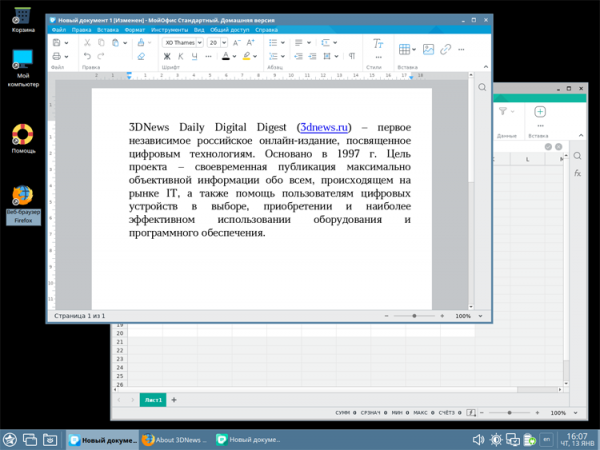Open the Инструменты menu
Screen dimensions: 600x450
click(169, 30)
